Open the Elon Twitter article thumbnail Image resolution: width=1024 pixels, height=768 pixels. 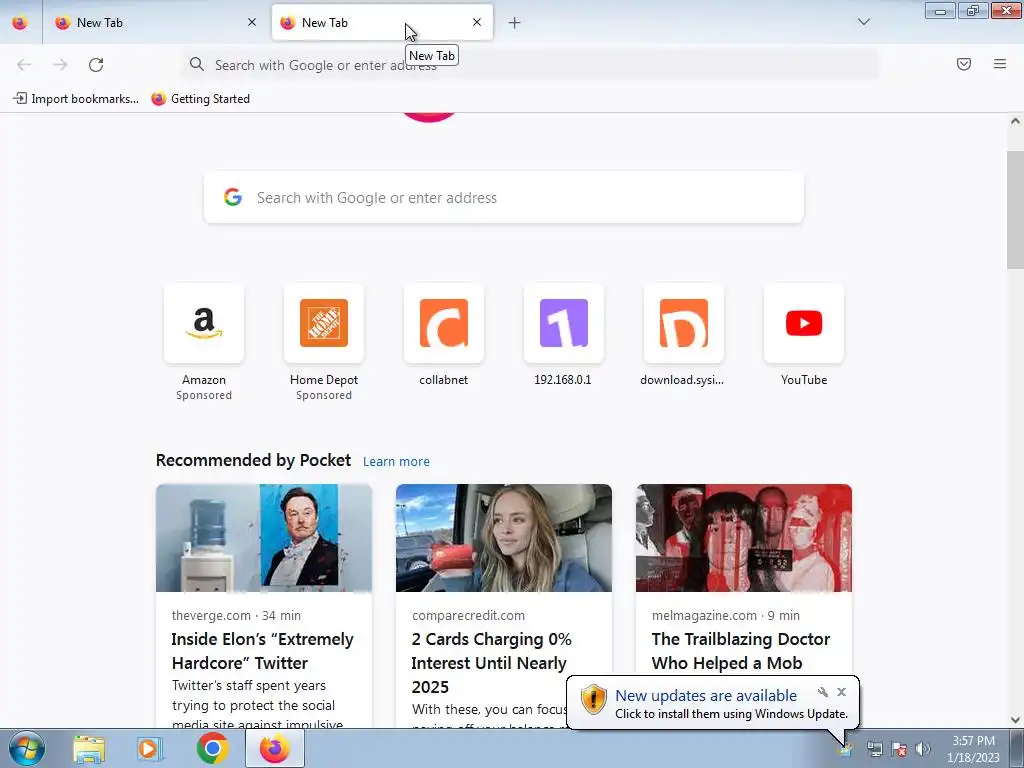point(264,538)
